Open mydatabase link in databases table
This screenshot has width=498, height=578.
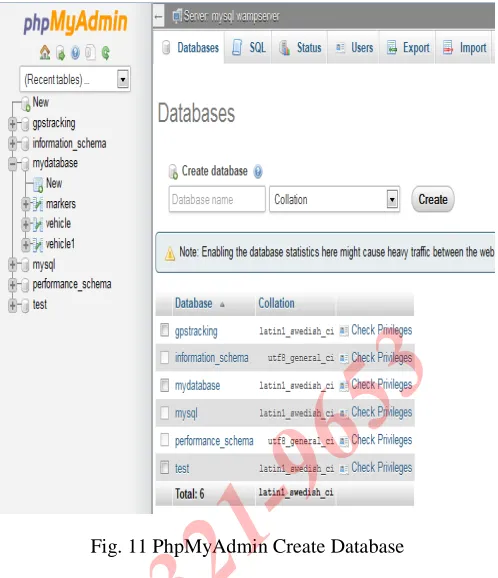click(197, 386)
